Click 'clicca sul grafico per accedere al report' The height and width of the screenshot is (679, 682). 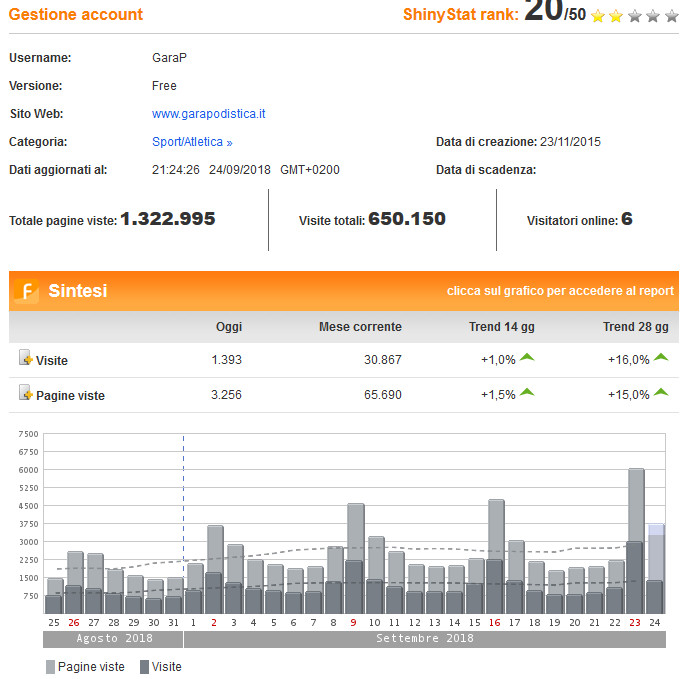(560, 291)
